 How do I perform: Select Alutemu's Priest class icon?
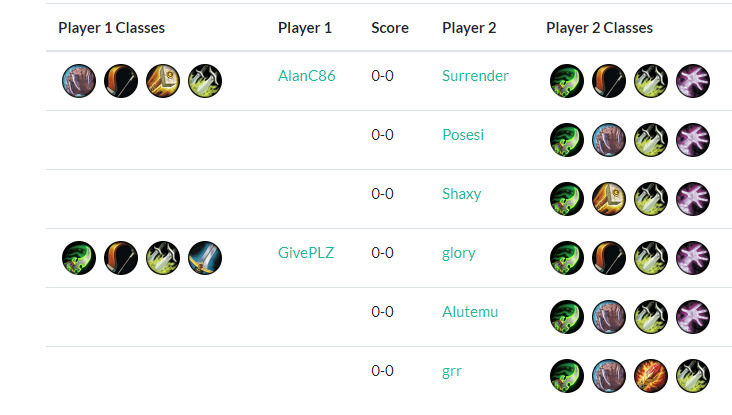click(693, 317)
